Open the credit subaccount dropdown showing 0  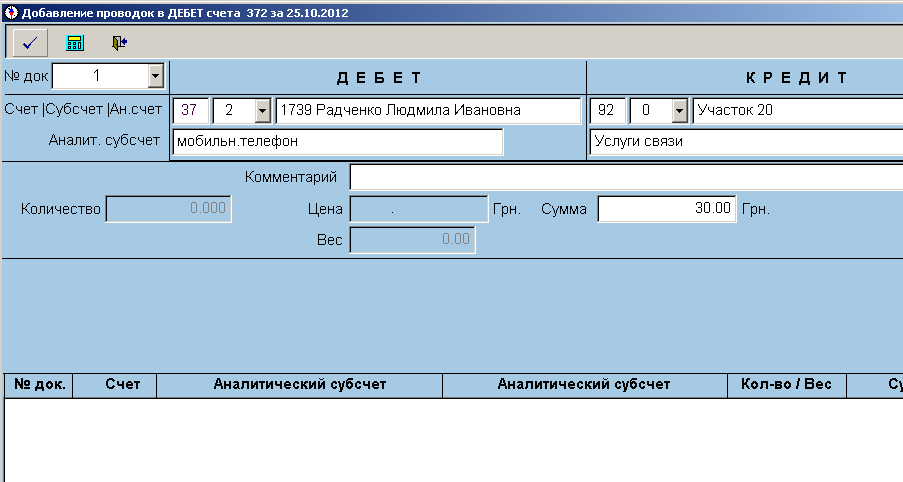coord(680,111)
